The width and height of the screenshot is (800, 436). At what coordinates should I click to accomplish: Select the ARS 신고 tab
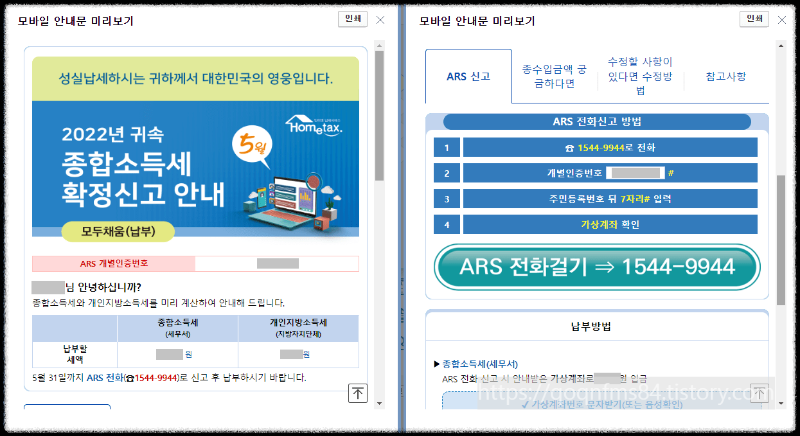click(468, 76)
